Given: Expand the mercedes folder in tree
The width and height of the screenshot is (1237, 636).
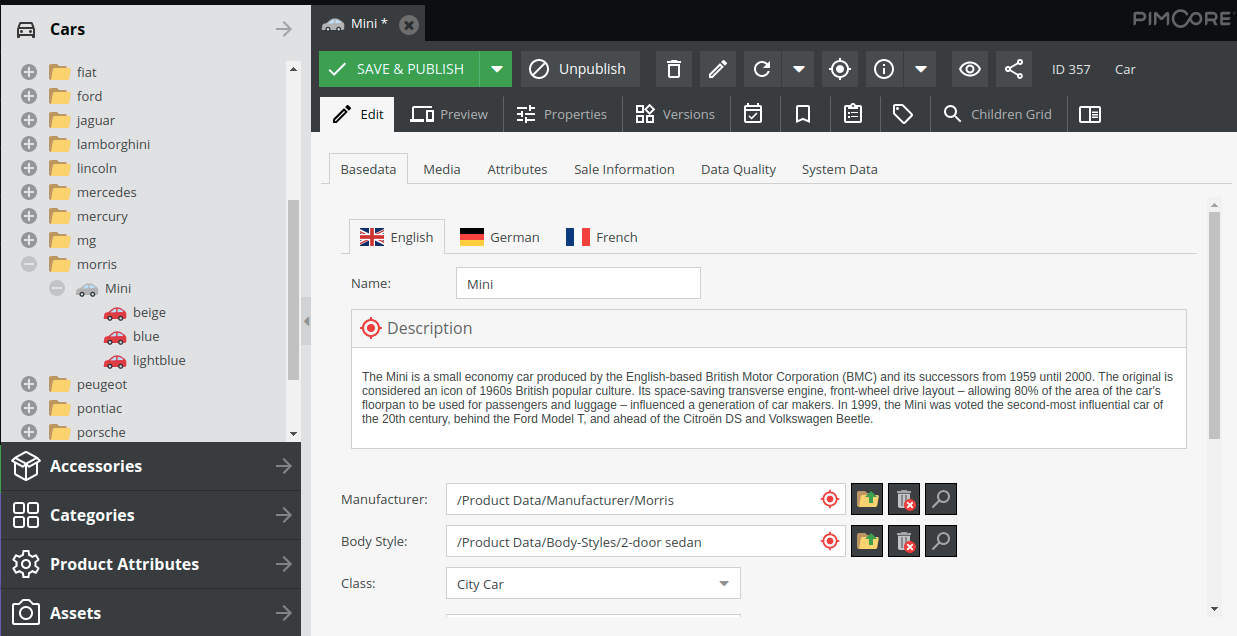Looking at the screenshot, I should click(x=29, y=192).
